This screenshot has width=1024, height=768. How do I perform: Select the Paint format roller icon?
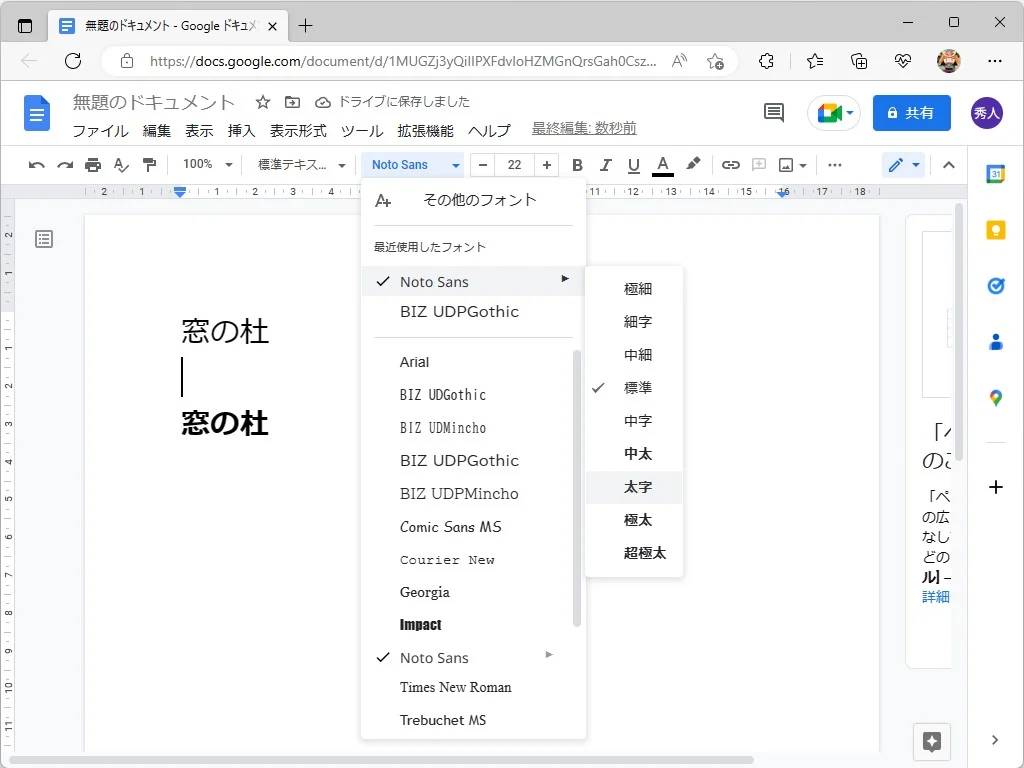(149, 165)
